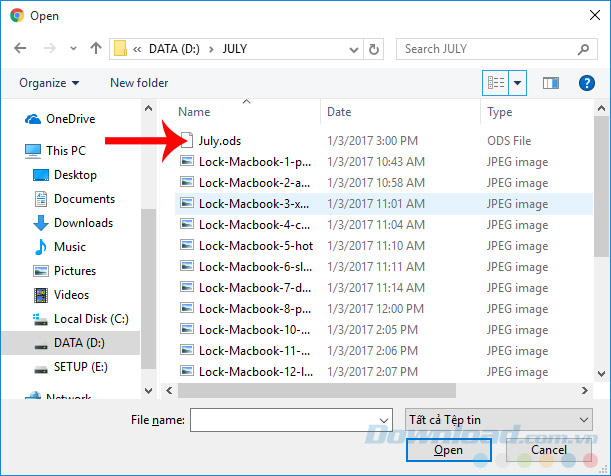Screen dimensions: 611x476
Task: Close the Open dialog window
Action: tap(595, 15)
